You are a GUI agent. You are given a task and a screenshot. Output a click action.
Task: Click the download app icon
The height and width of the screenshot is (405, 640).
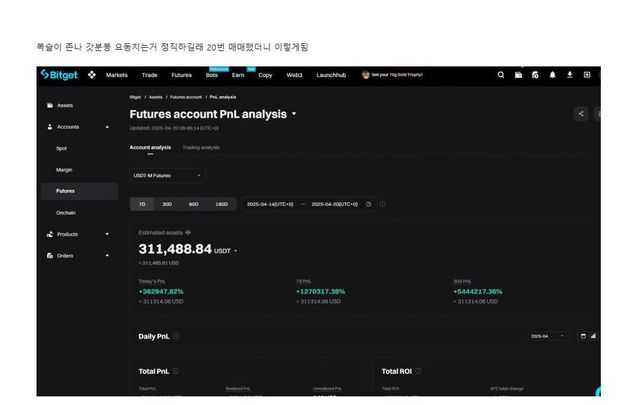[x=569, y=74]
